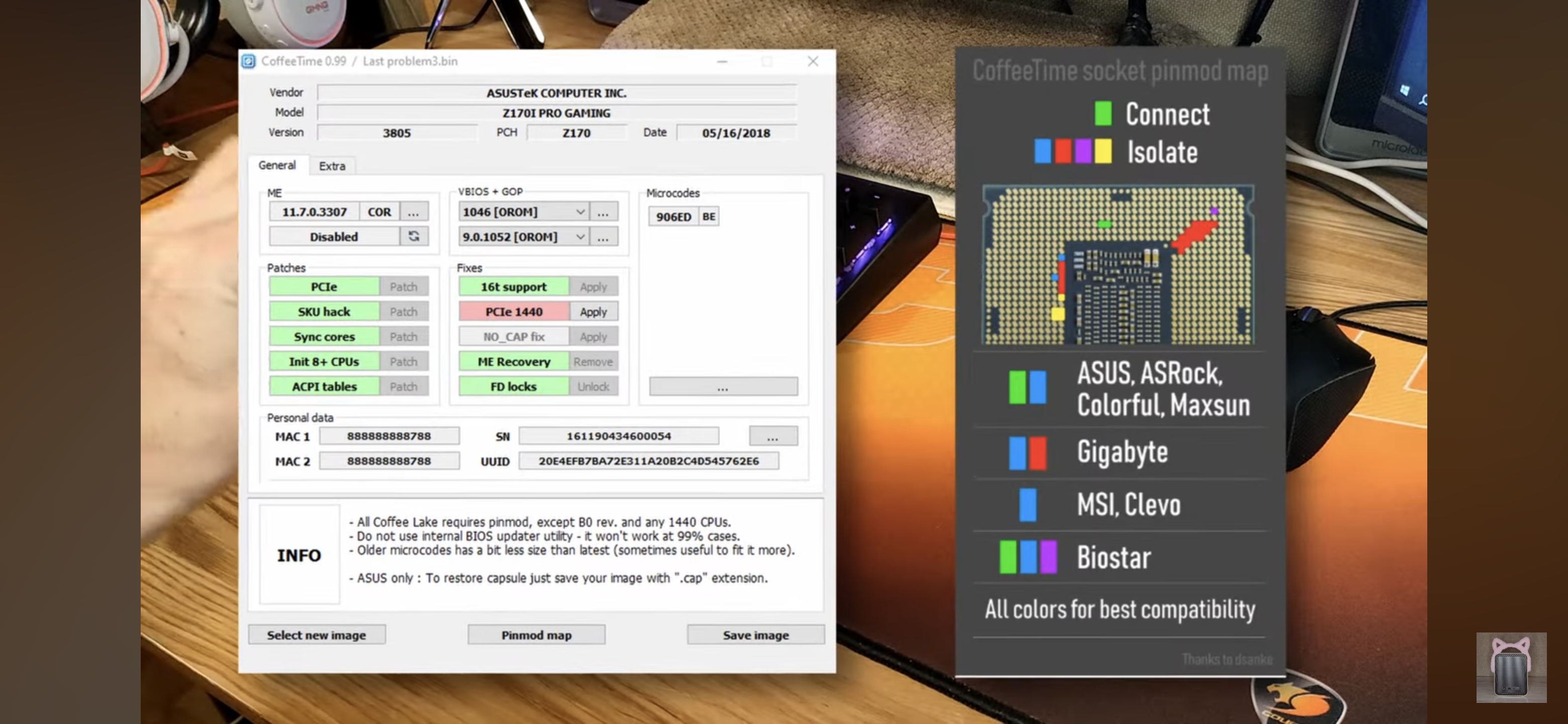Viewport: 1568px width, 724px height.
Task: Click Remove next to ME Recovery
Action: [x=594, y=361]
